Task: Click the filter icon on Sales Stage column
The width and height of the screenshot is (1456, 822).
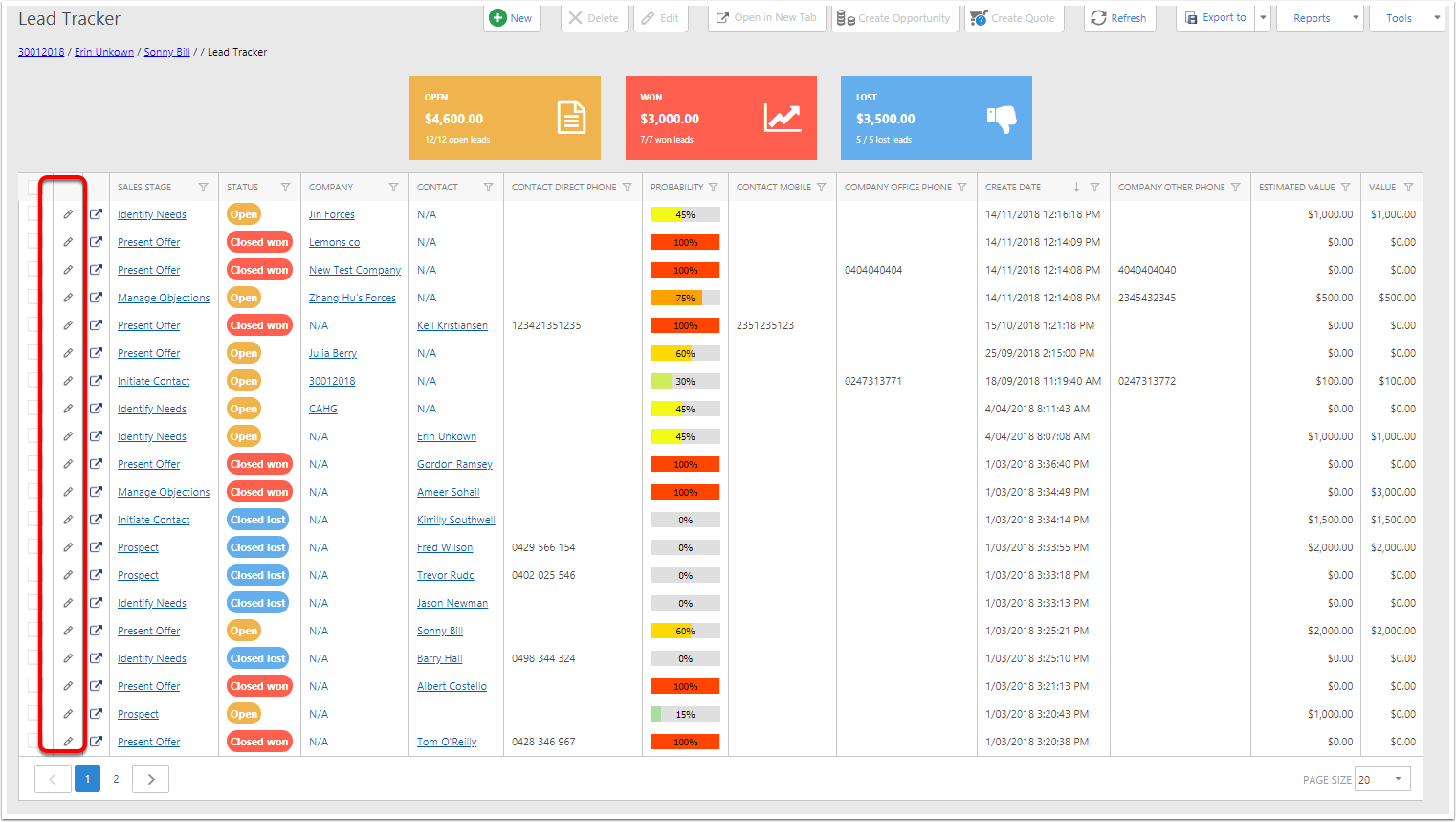Action: click(x=203, y=188)
